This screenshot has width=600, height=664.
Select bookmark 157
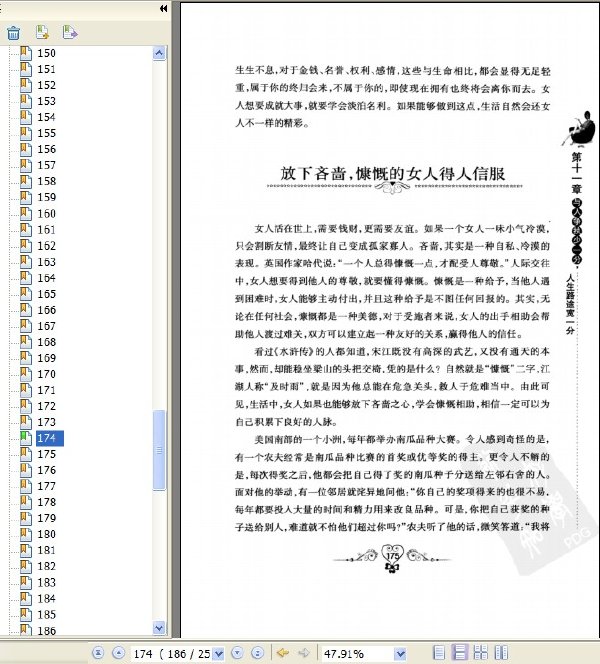[x=46, y=165]
